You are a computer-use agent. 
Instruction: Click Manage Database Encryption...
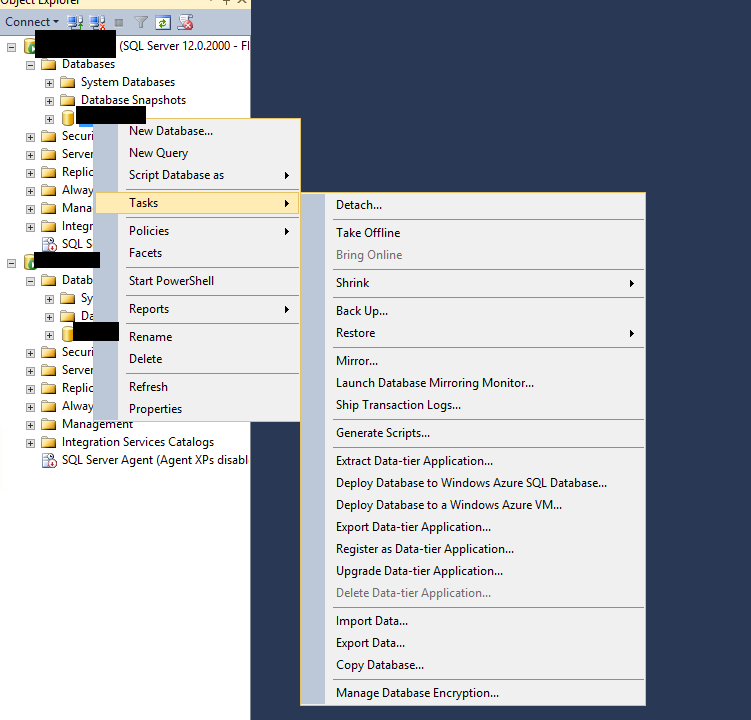(x=473, y=693)
